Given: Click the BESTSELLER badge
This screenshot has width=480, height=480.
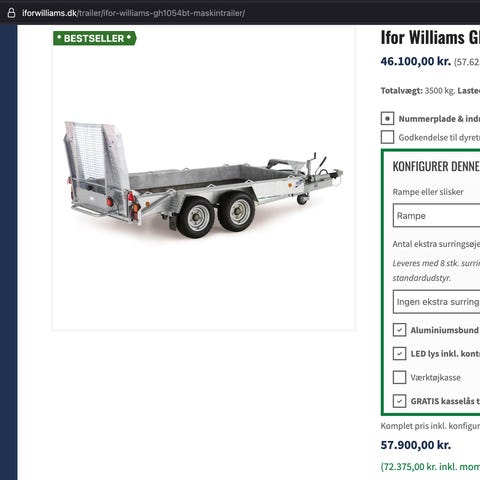Looking at the screenshot, I should 95,38.
